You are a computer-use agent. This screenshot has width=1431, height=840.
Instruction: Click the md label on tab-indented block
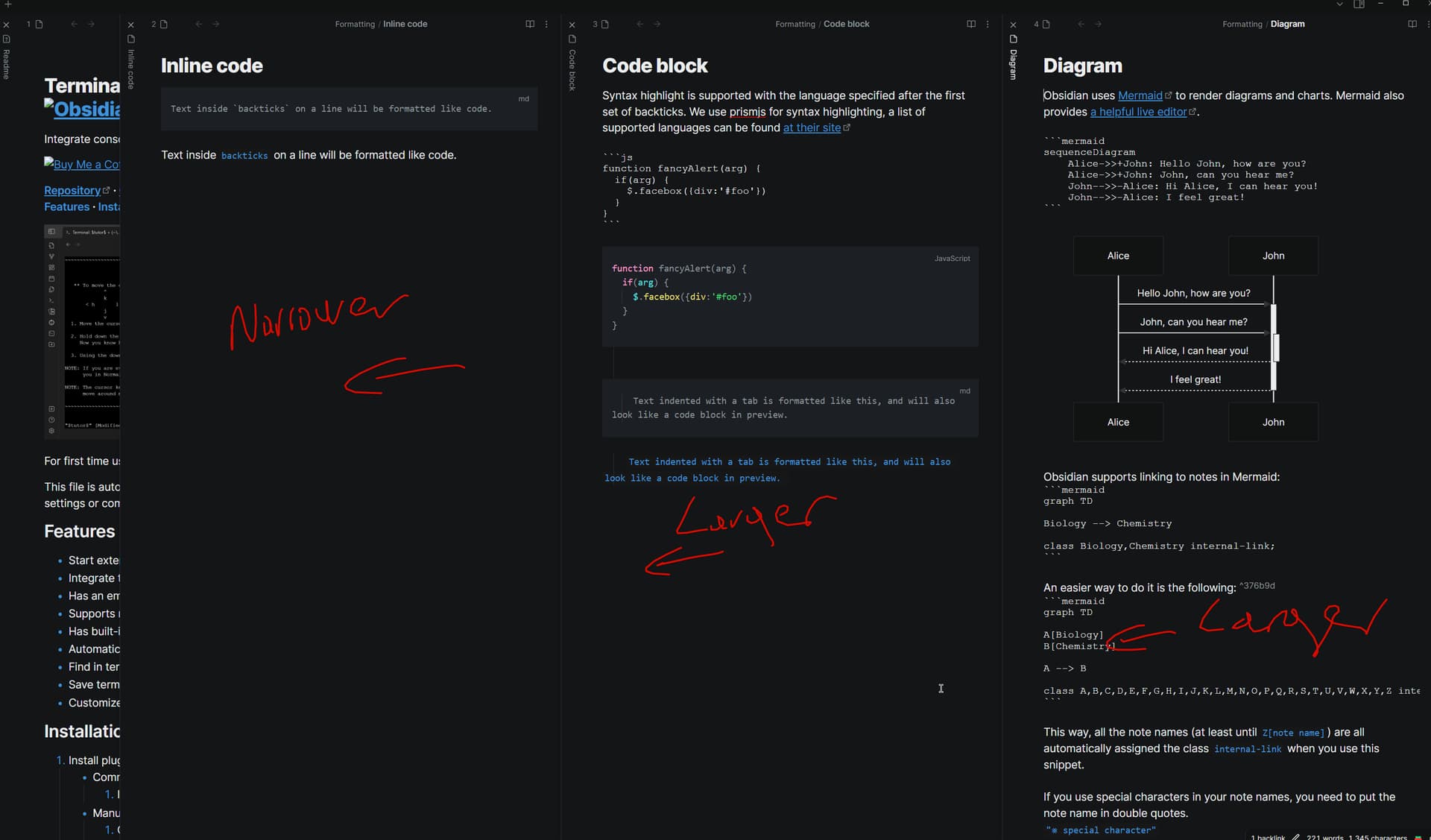(x=964, y=391)
